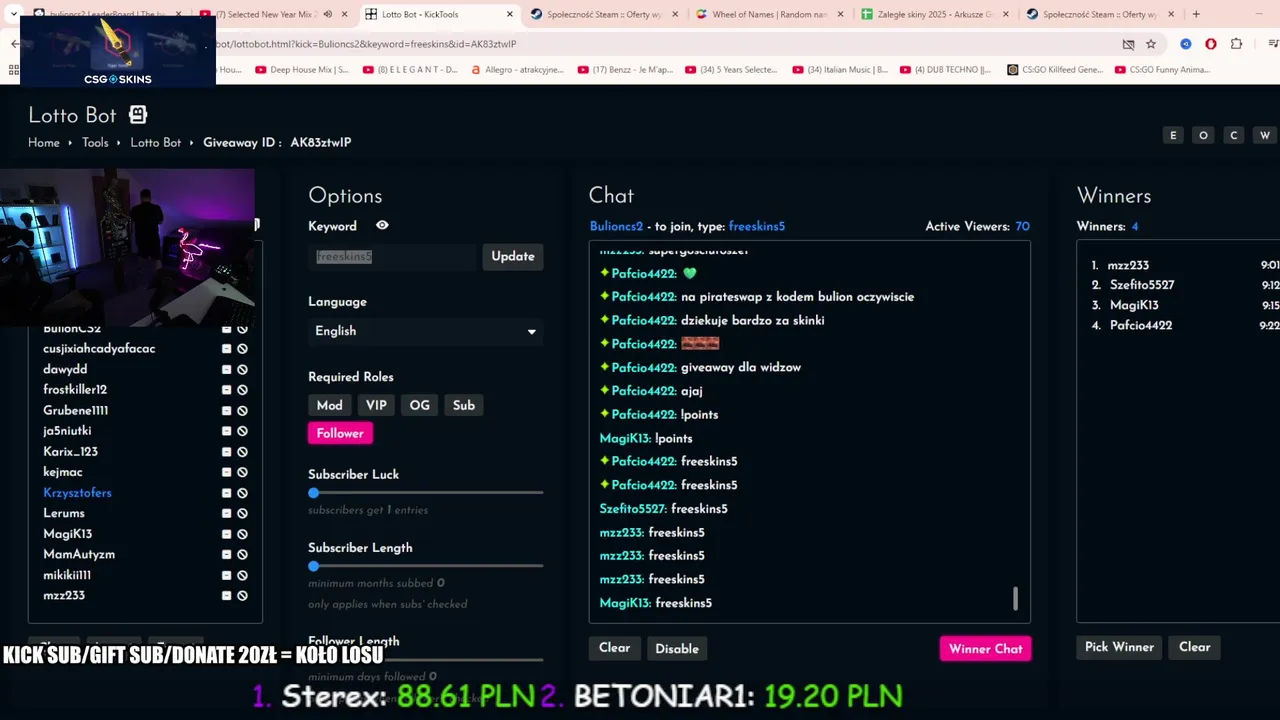Click the E button at top right

click(x=1173, y=135)
